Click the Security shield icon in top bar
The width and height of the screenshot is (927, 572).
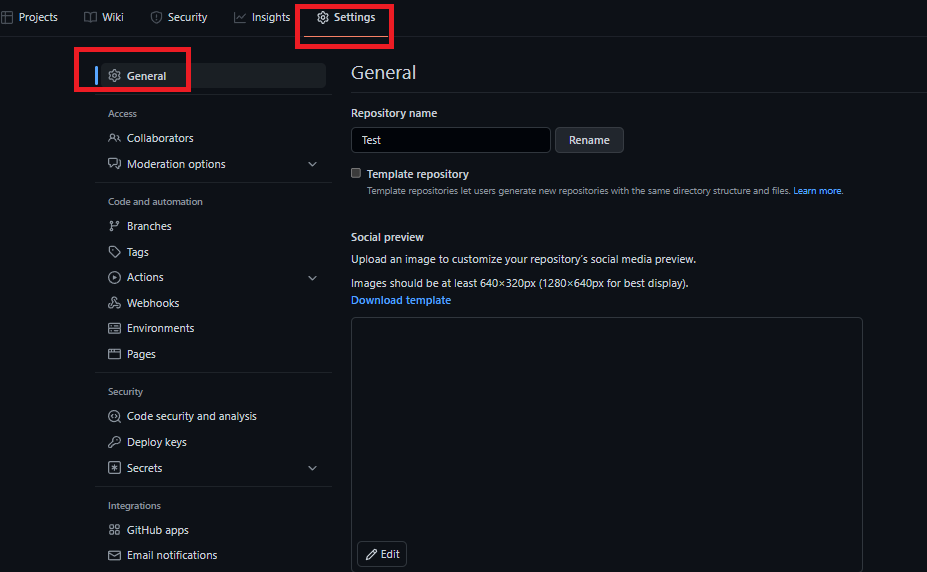pyautogui.click(x=156, y=18)
